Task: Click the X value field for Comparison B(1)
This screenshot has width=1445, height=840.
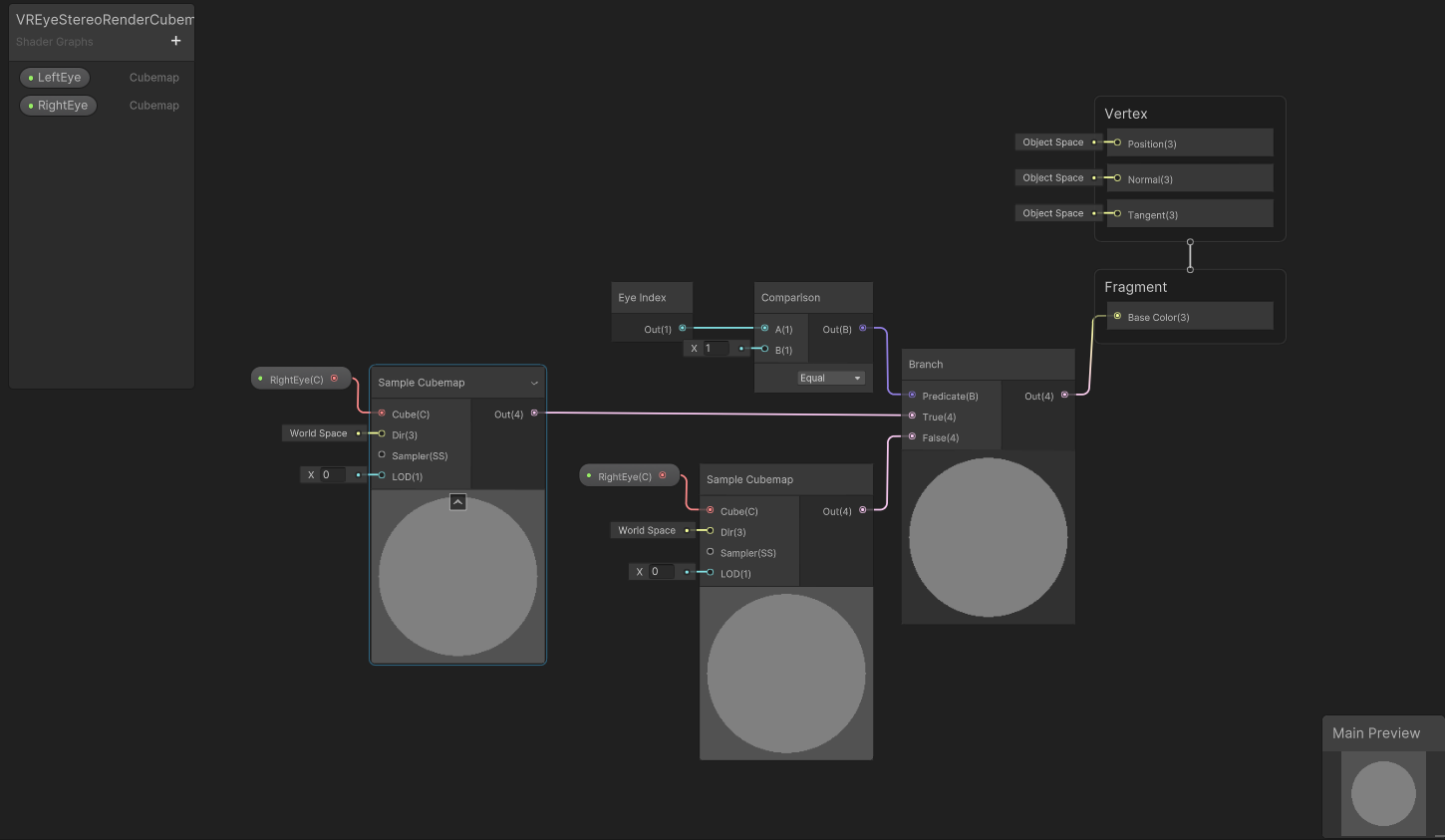Action: point(717,349)
